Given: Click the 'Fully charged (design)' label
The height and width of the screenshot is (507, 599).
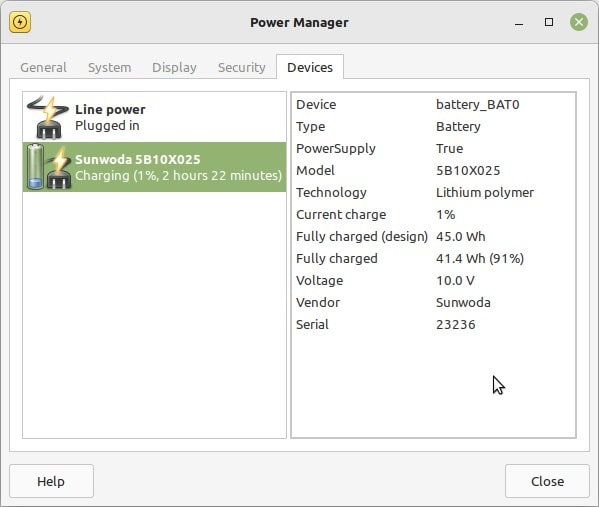Looking at the screenshot, I should [362, 236].
